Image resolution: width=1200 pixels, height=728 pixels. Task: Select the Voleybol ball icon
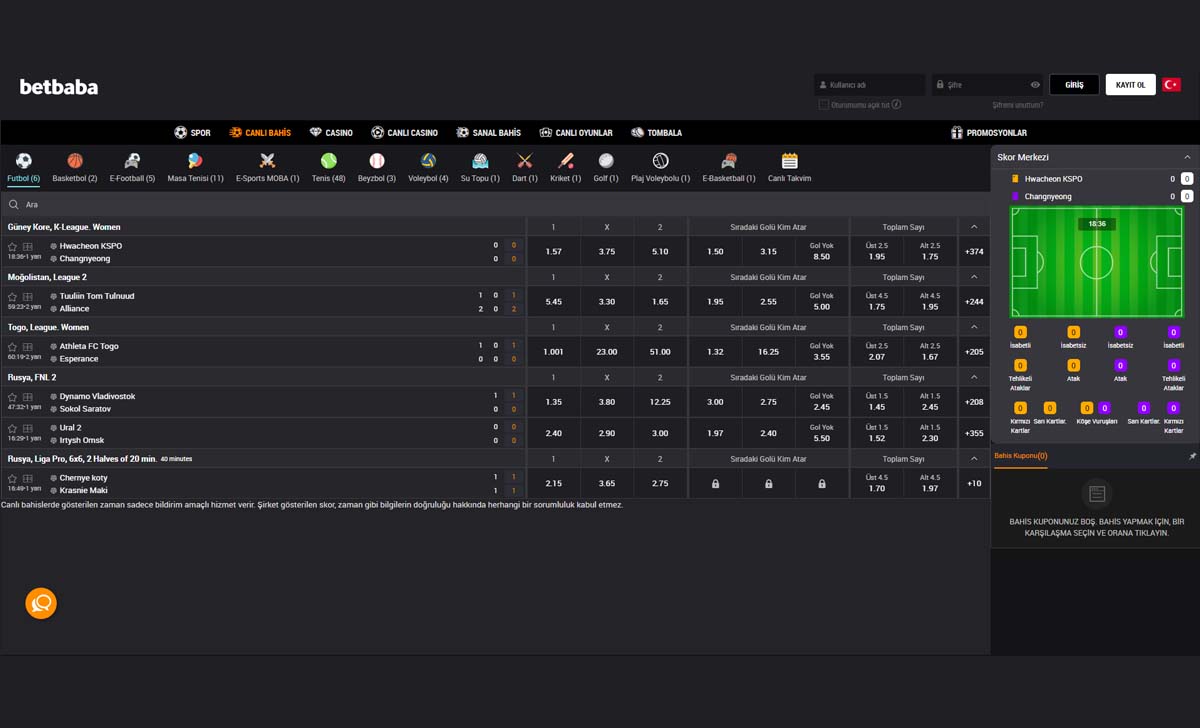click(x=428, y=160)
